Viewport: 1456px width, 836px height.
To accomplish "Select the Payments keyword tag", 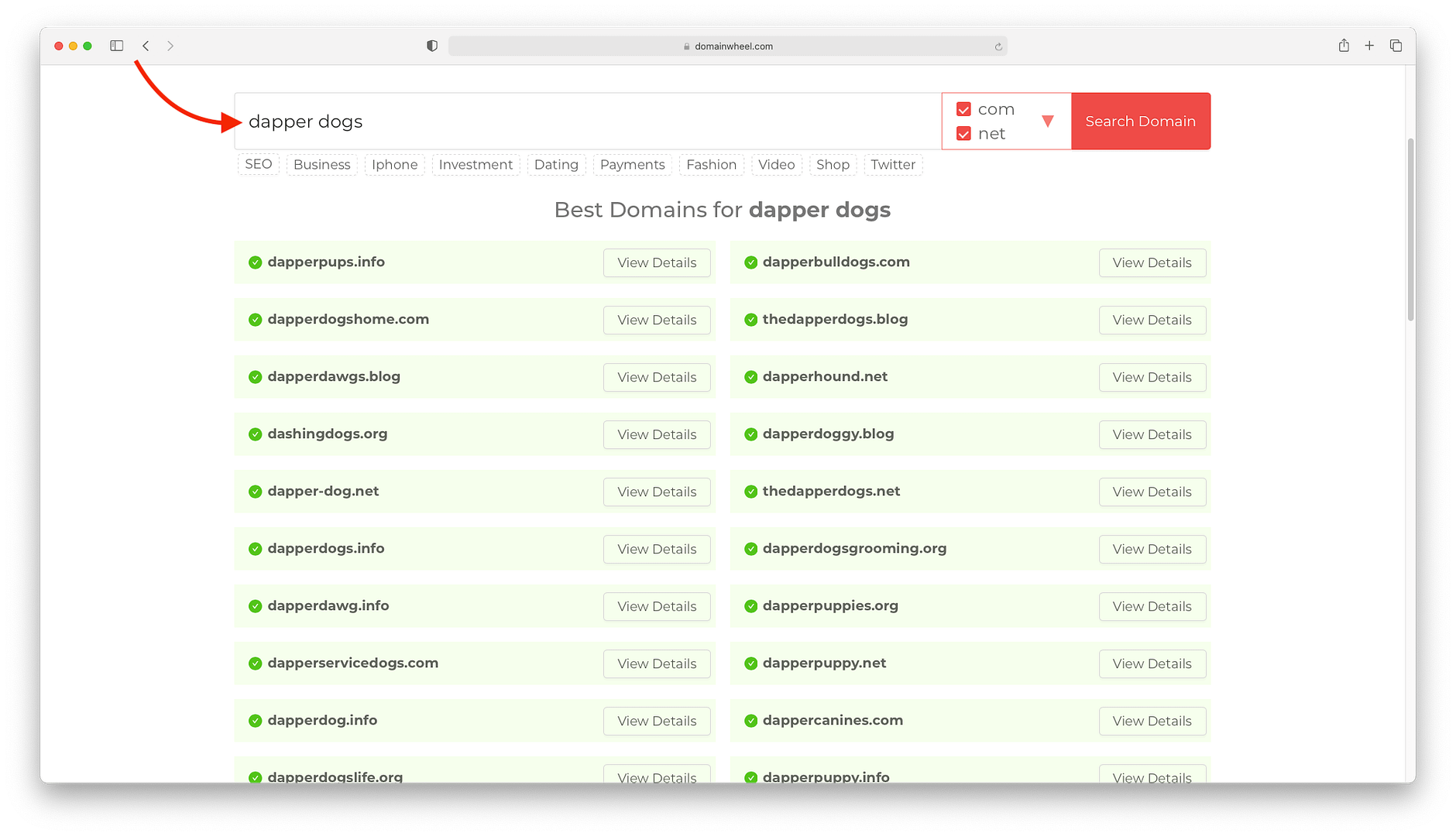I will point(632,164).
